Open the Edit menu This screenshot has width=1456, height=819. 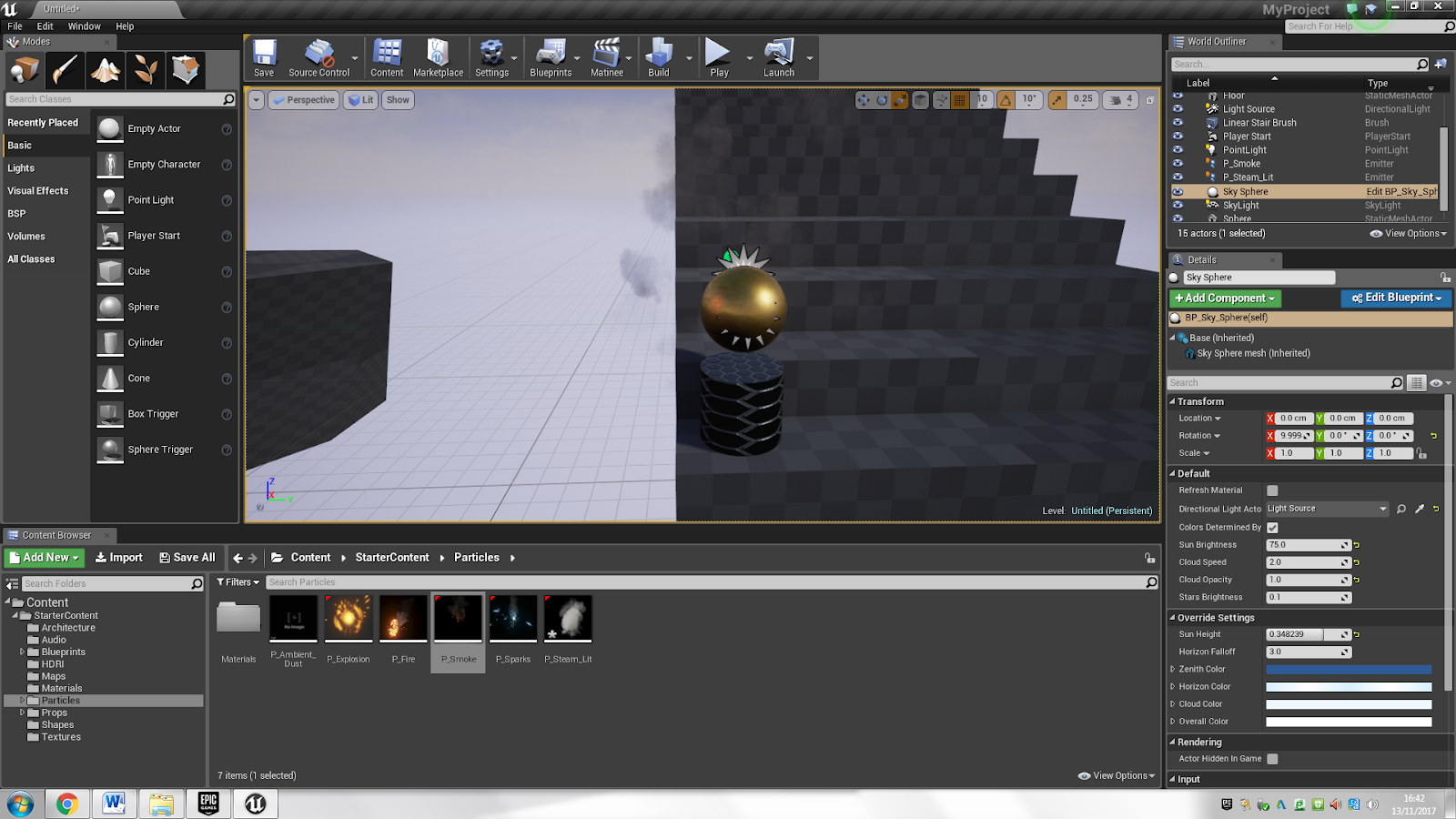(45, 26)
